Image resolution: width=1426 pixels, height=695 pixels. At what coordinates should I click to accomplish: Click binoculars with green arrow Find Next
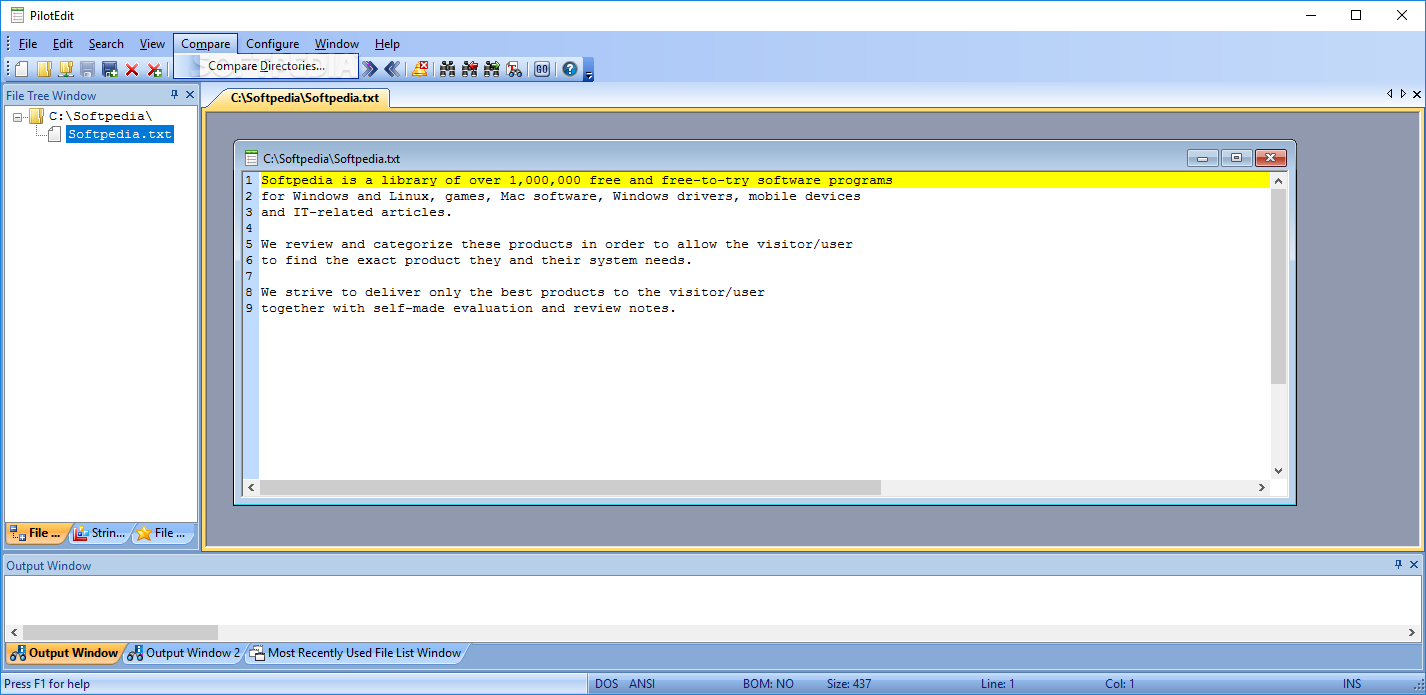pos(491,69)
